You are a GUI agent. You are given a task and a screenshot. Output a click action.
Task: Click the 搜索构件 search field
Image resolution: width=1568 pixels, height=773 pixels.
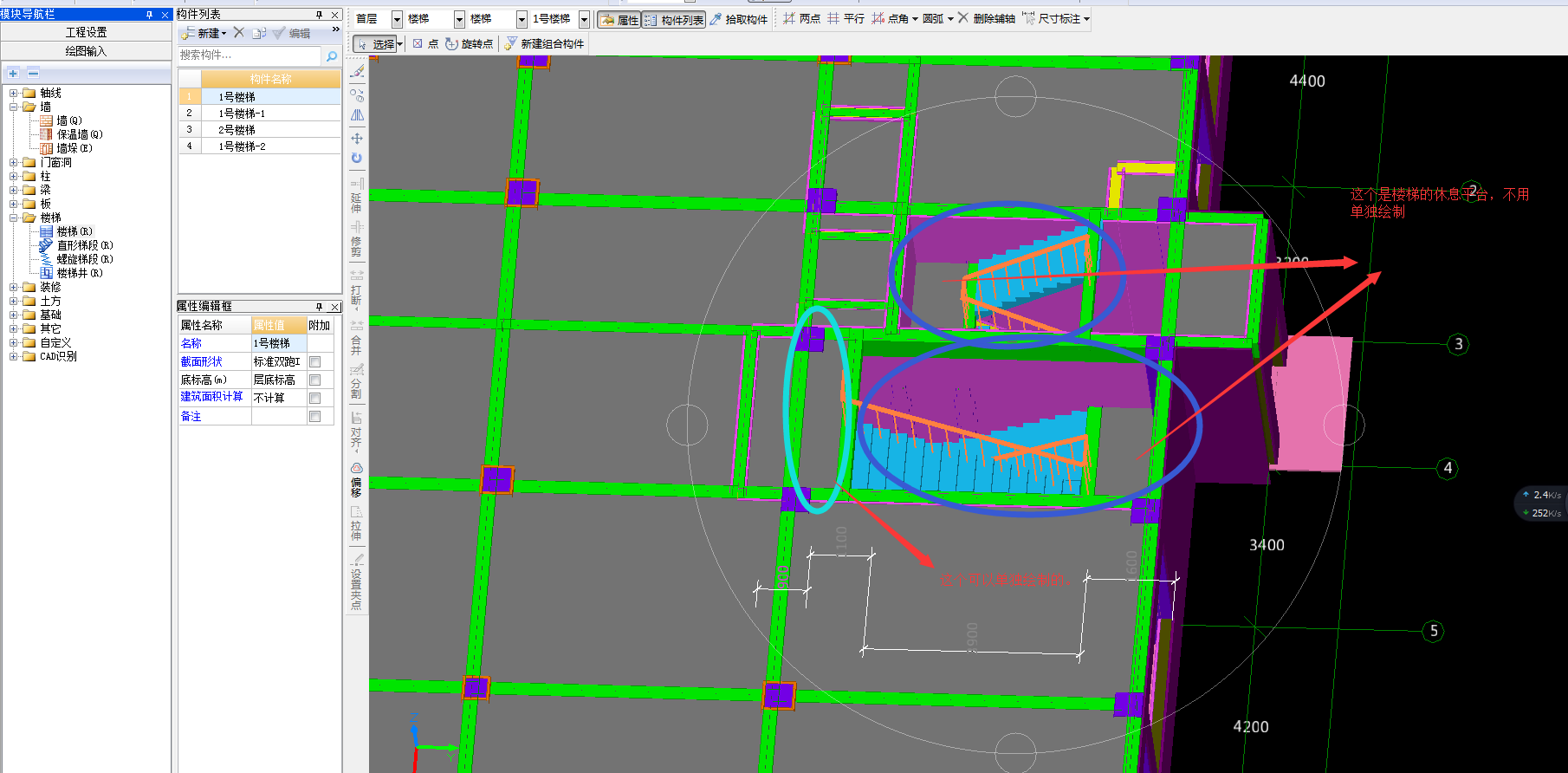click(249, 55)
